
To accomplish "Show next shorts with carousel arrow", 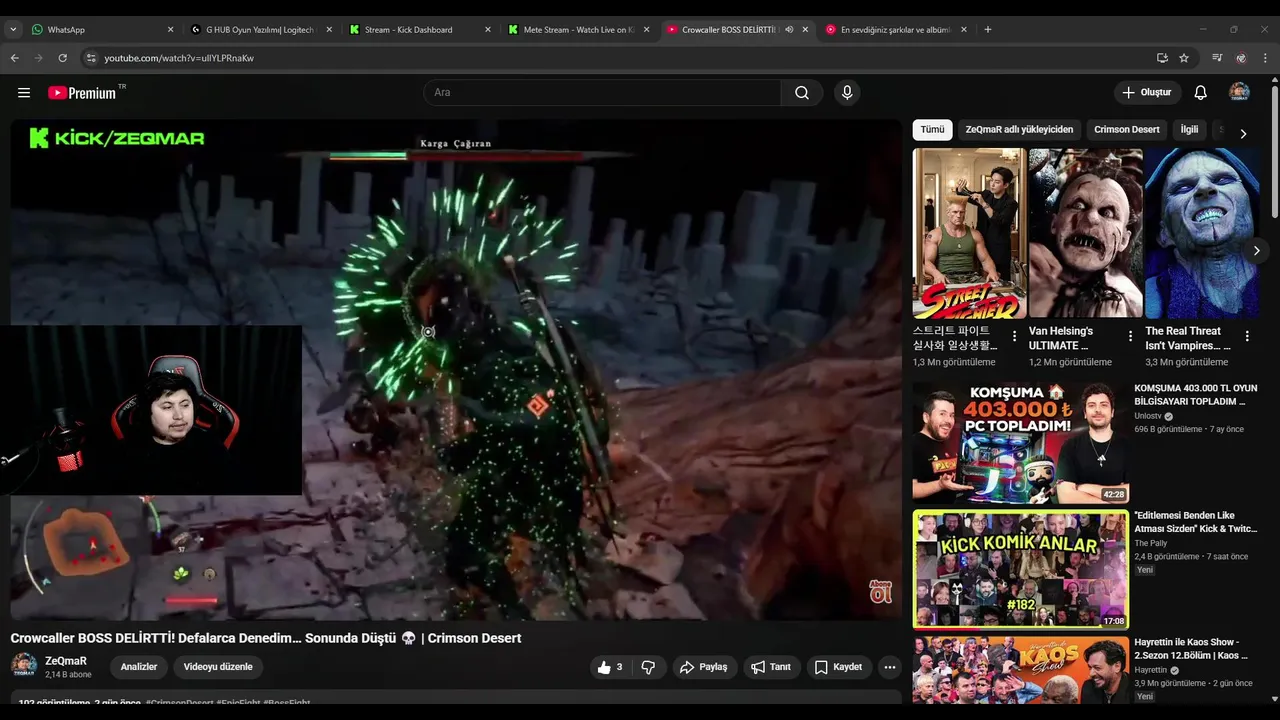I will click(1256, 250).
